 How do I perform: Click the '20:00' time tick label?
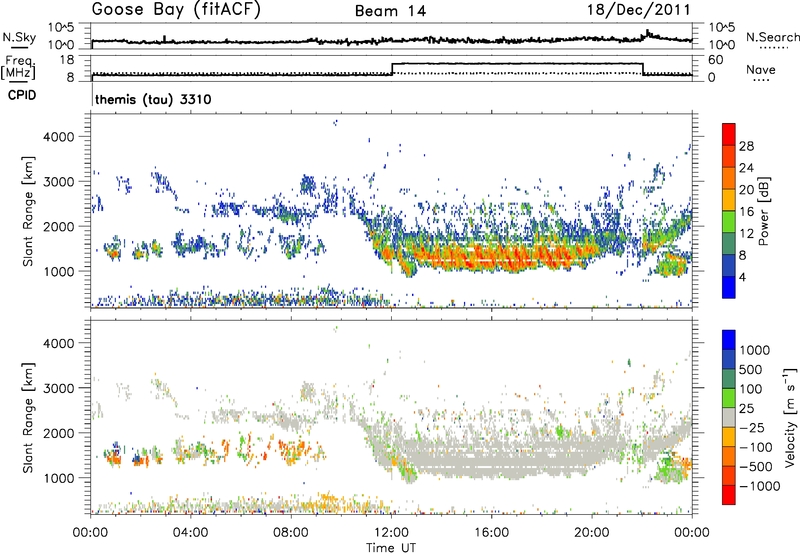pos(592,533)
